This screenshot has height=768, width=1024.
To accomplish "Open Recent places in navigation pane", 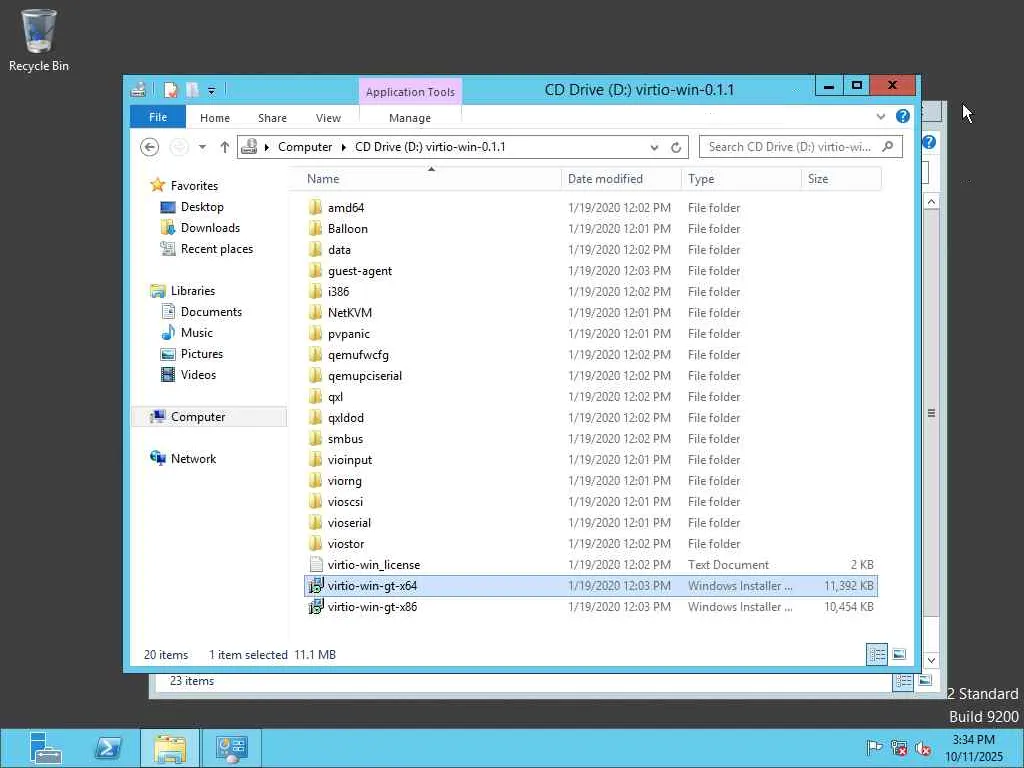I will pos(216,249).
